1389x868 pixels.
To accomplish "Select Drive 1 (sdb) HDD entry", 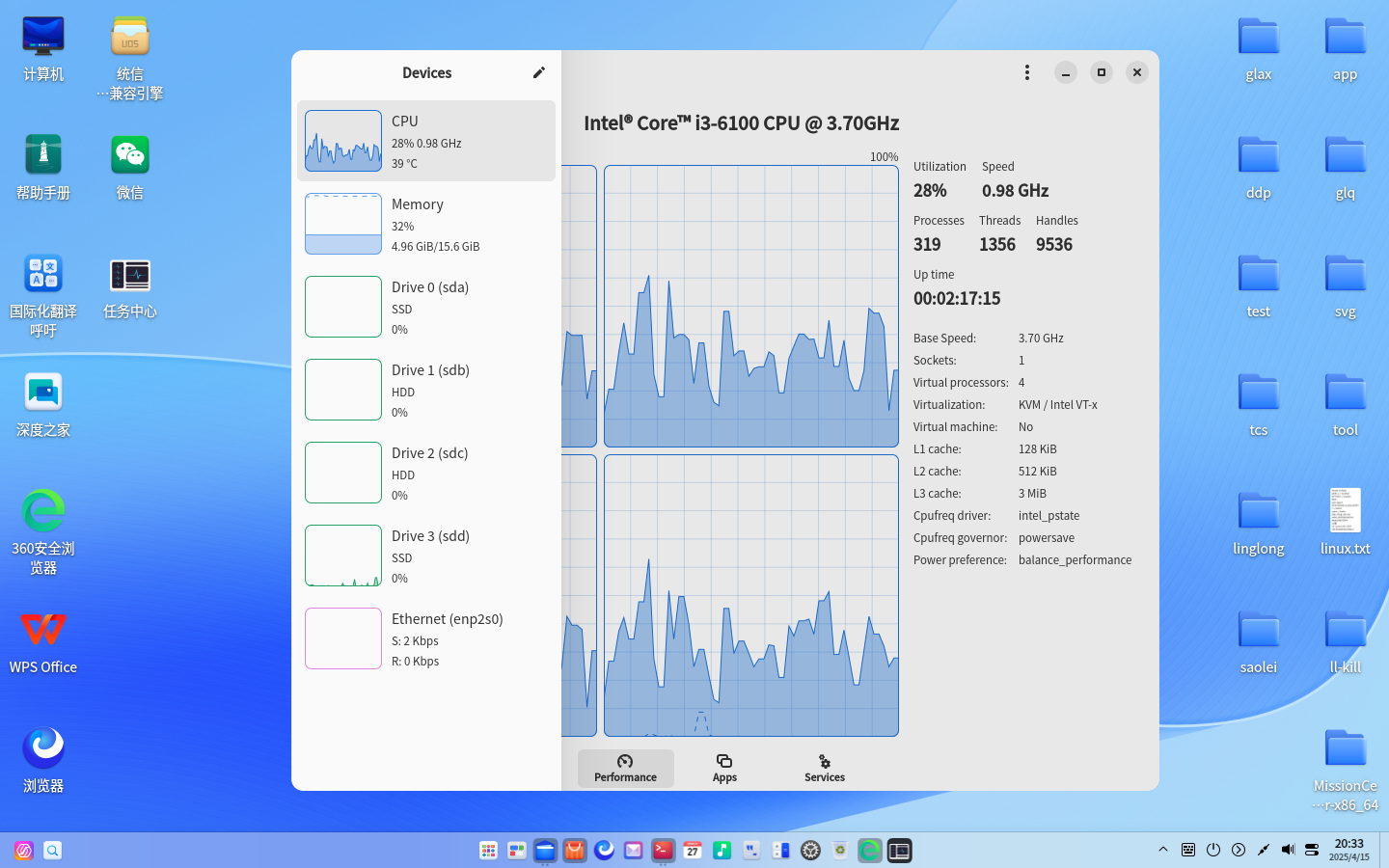I will [426, 390].
